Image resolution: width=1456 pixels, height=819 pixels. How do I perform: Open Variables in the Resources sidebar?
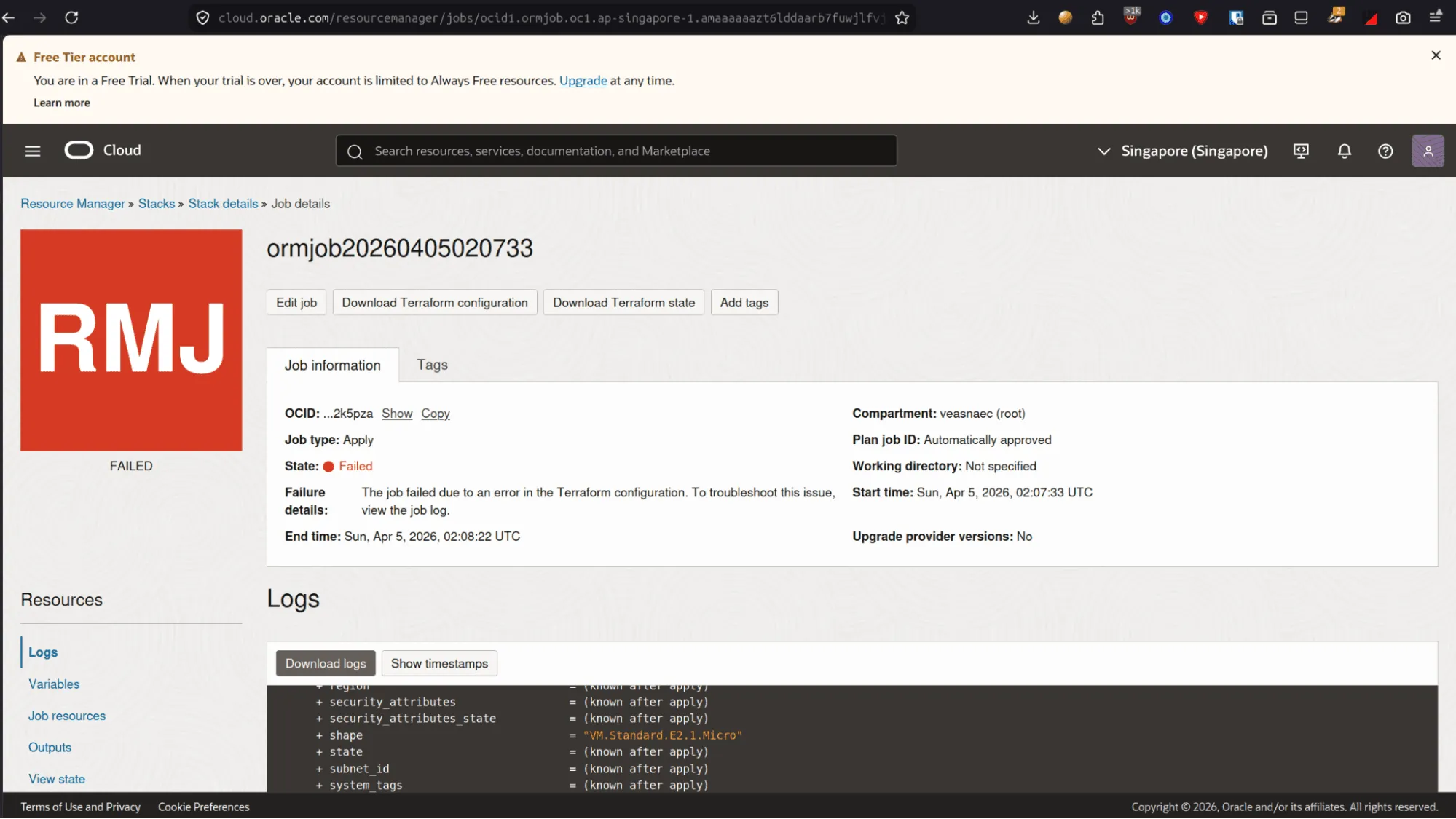(x=54, y=684)
